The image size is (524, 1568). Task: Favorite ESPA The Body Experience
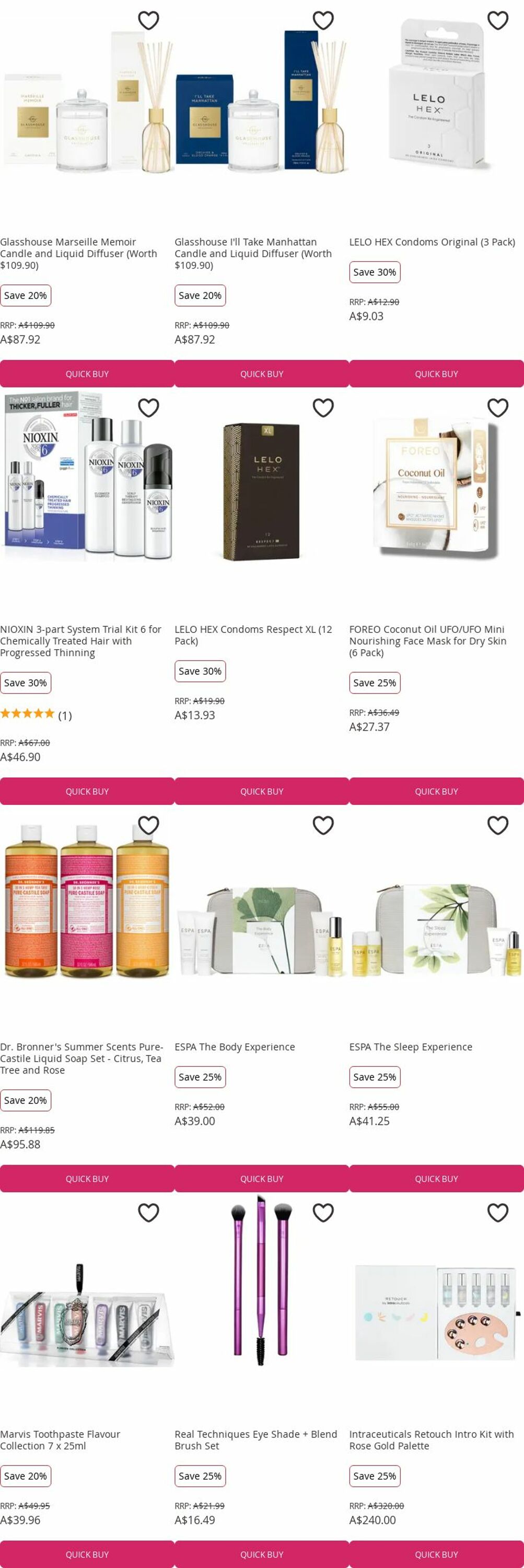(x=323, y=825)
